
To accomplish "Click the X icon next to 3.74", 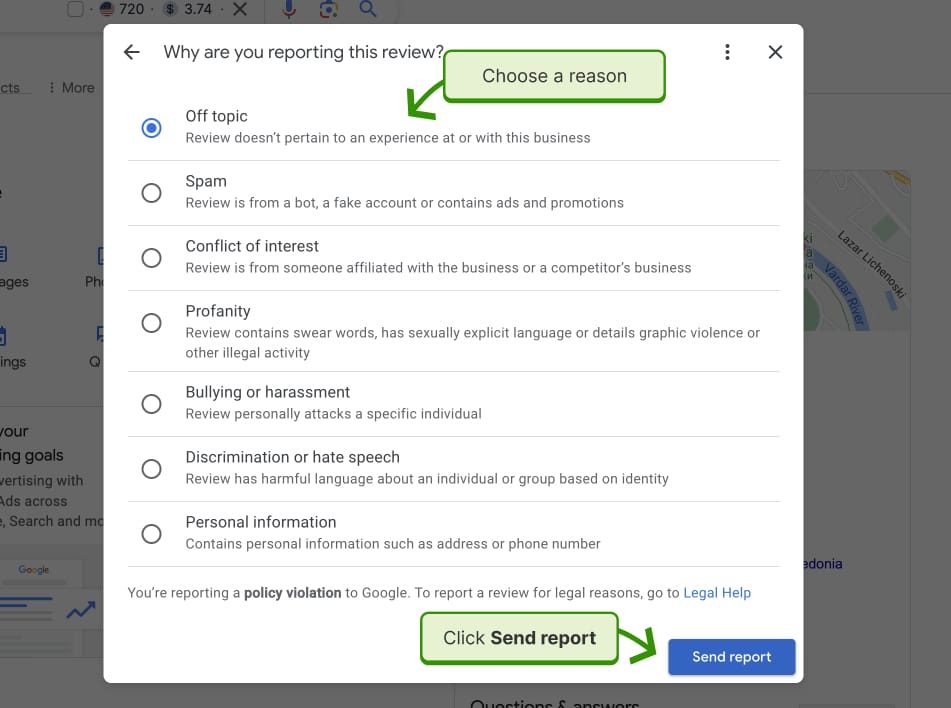I will pyautogui.click(x=239, y=10).
